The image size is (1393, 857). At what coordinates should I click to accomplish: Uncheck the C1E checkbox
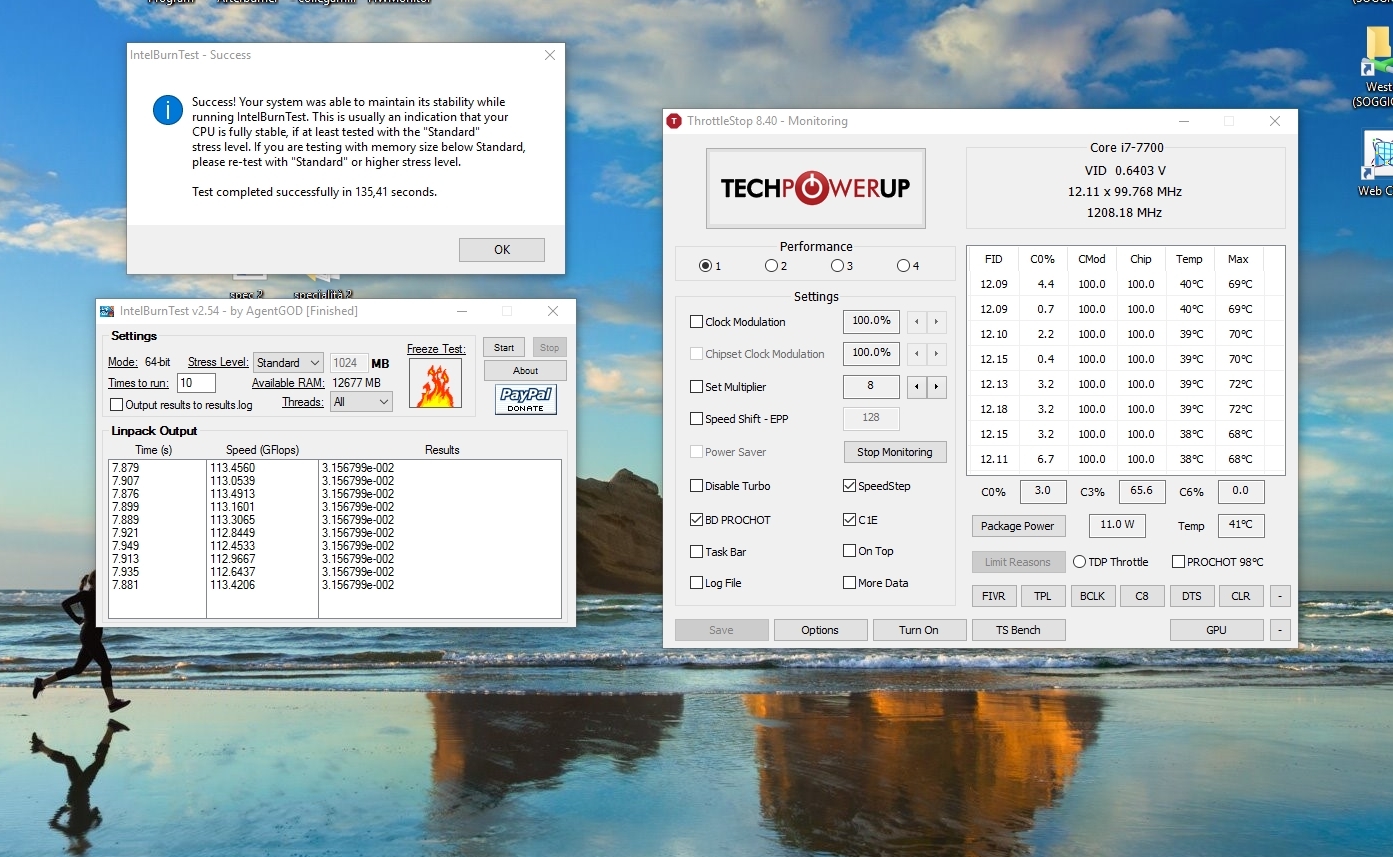pos(849,520)
